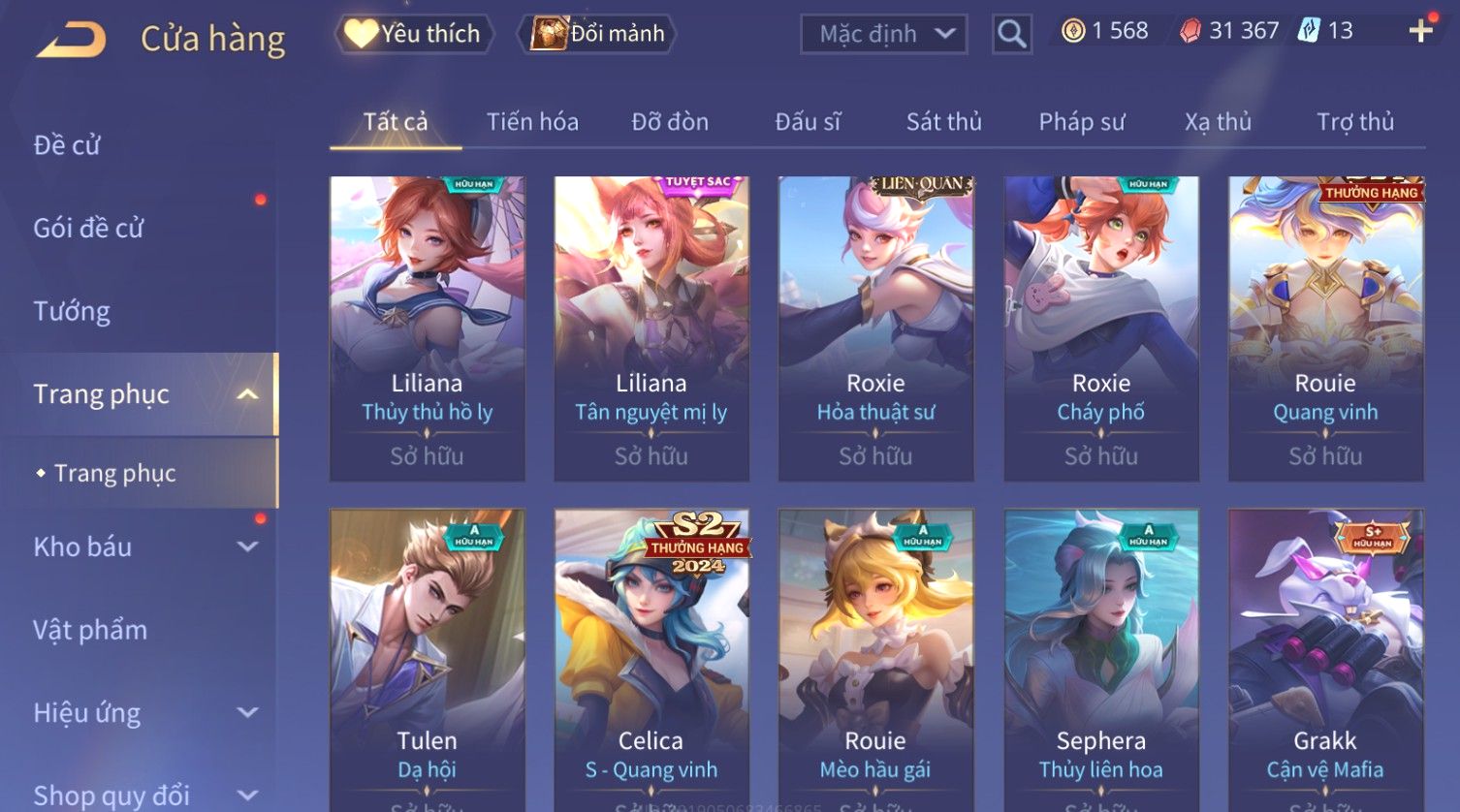Image resolution: width=1460 pixels, height=812 pixels.
Task: Open the Mặc định sort dropdown
Action: [883, 34]
